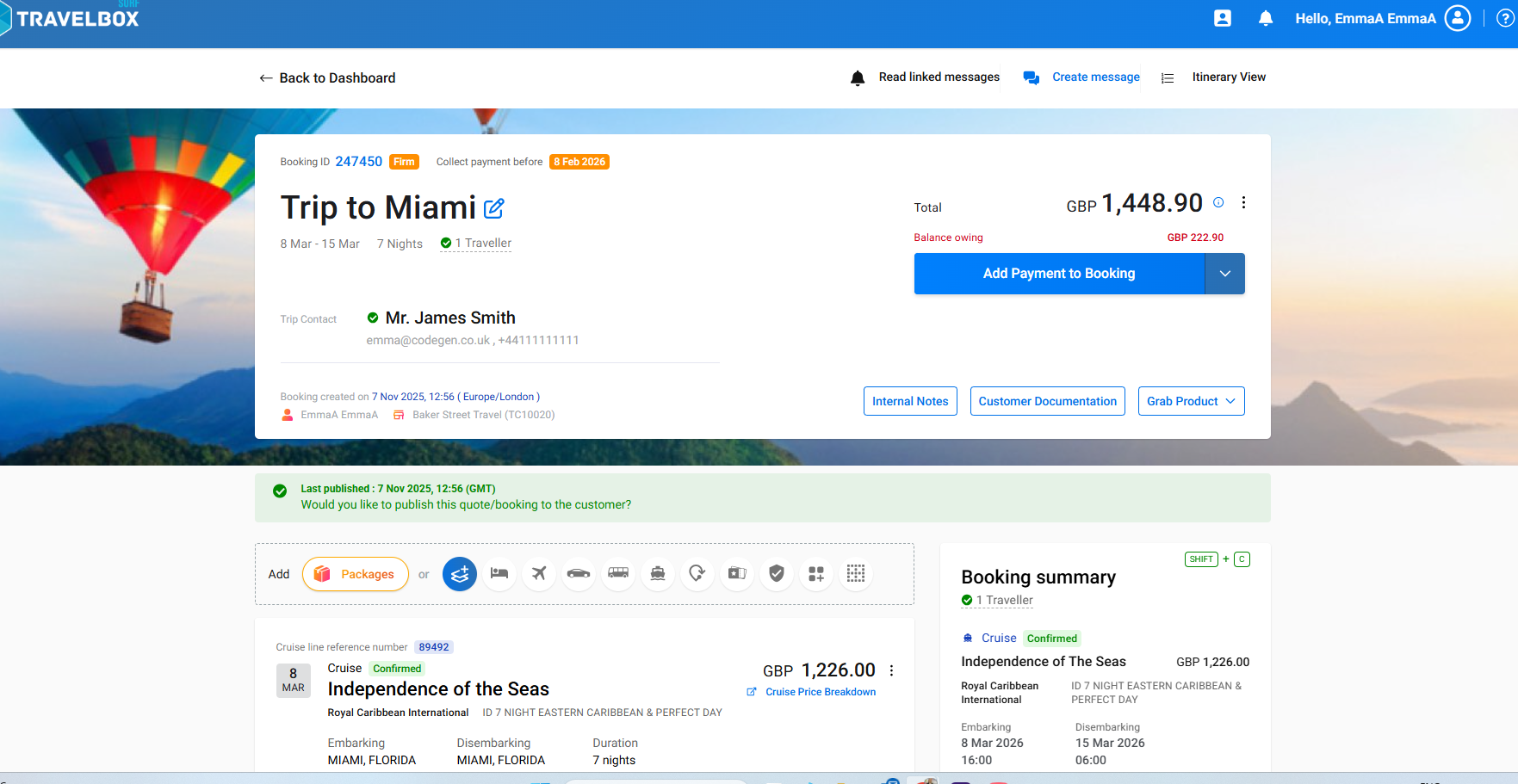Add a cruise using the ship icon
The height and width of the screenshot is (784, 1518).
pyautogui.click(x=658, y=574)
